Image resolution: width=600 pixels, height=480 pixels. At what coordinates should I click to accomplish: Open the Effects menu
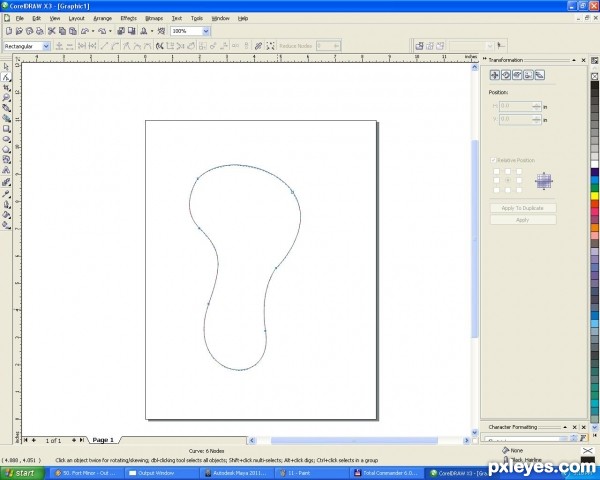tap(128, 18)
